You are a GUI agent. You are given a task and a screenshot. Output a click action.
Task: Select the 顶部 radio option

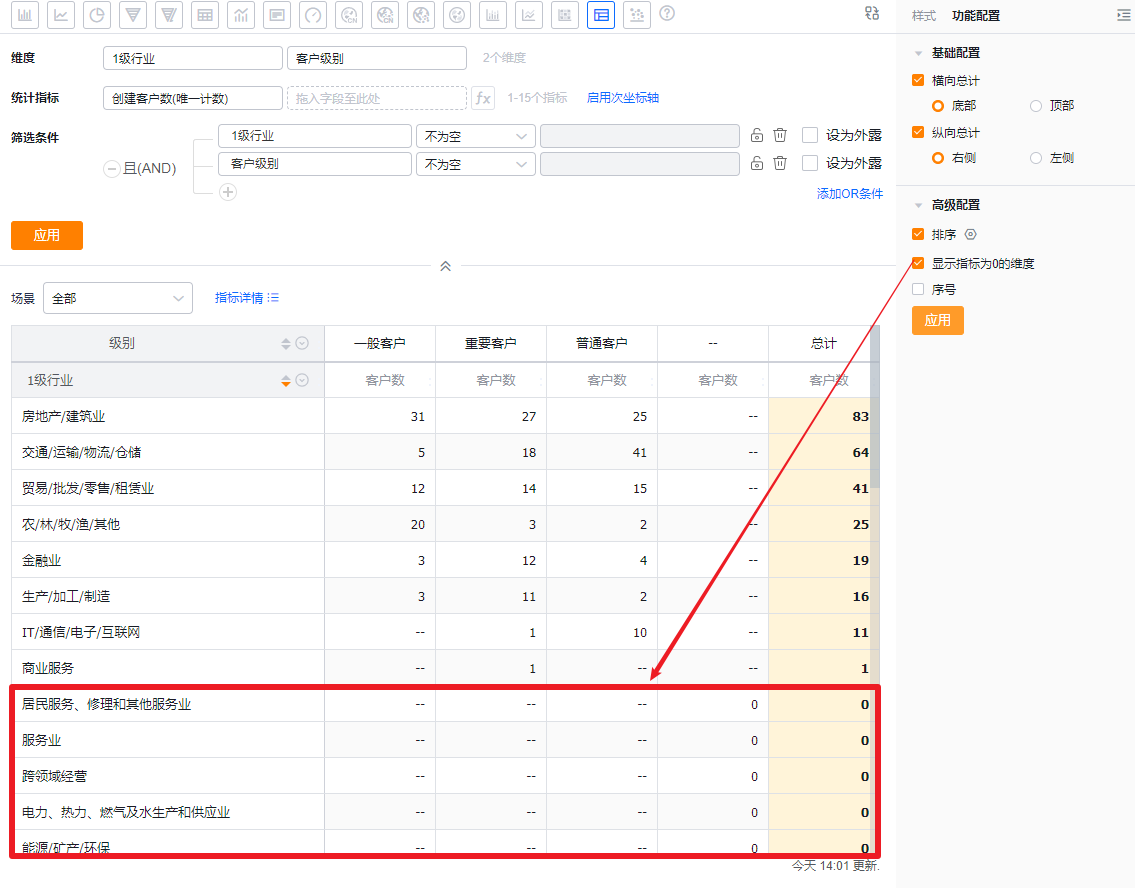coord(1036,106)
